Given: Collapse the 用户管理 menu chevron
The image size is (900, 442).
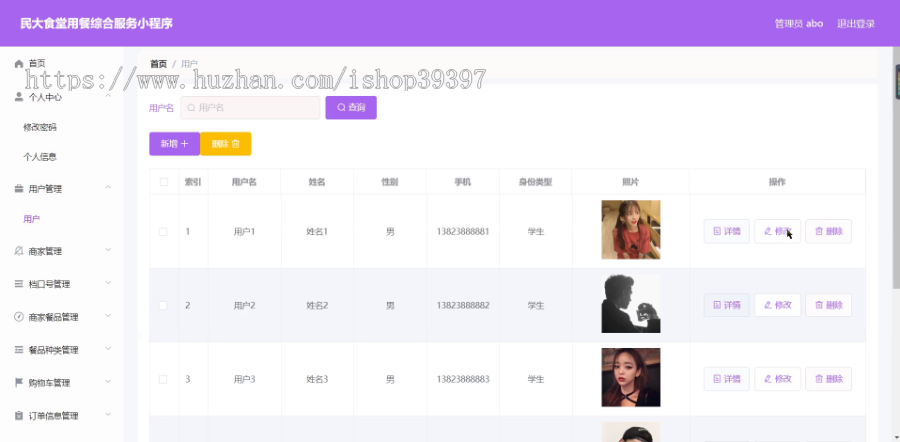Looking at the screenshot, I should (x=108, y=188).
